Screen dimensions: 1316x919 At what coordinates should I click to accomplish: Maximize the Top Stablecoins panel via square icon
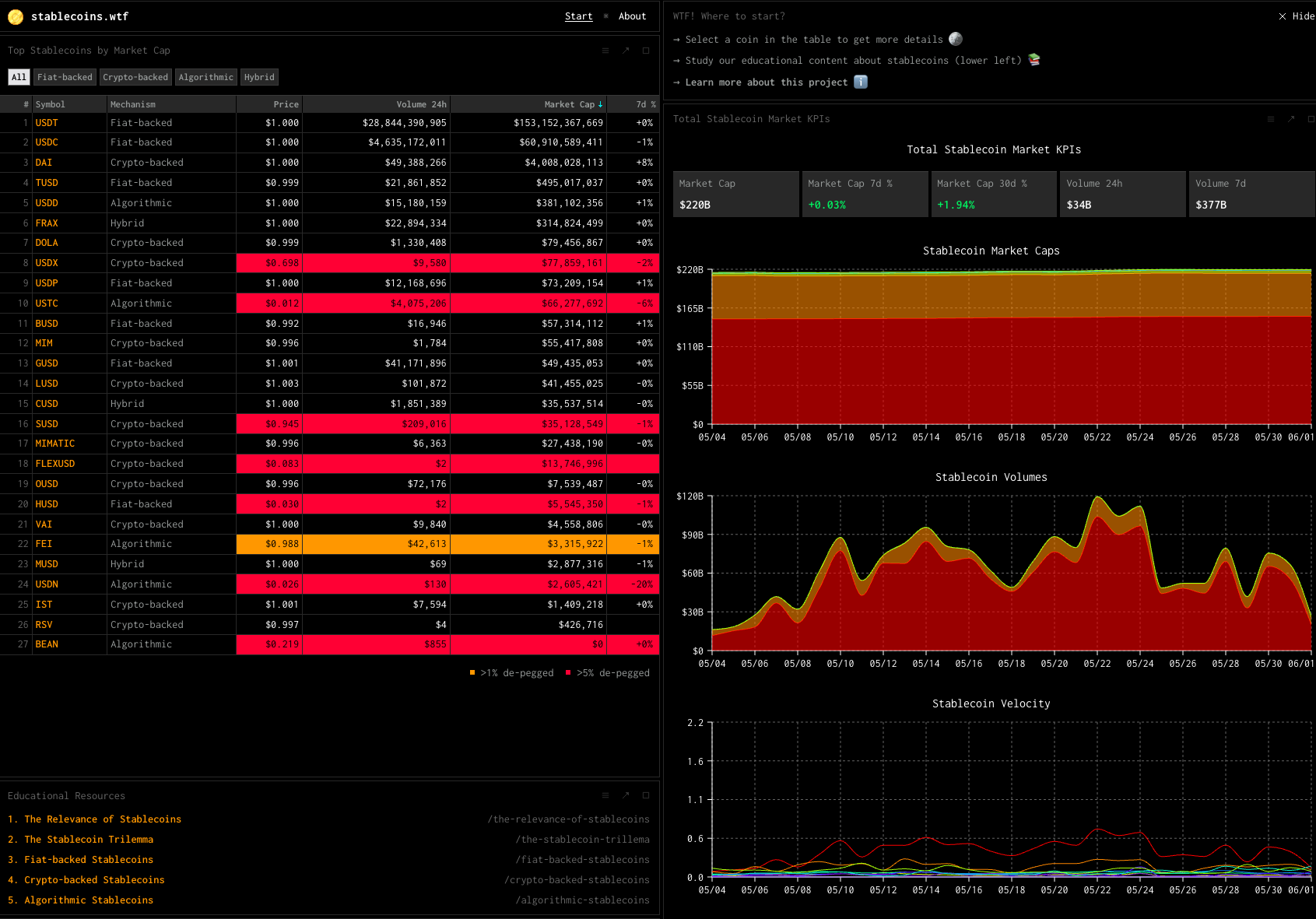pos(646,51)
